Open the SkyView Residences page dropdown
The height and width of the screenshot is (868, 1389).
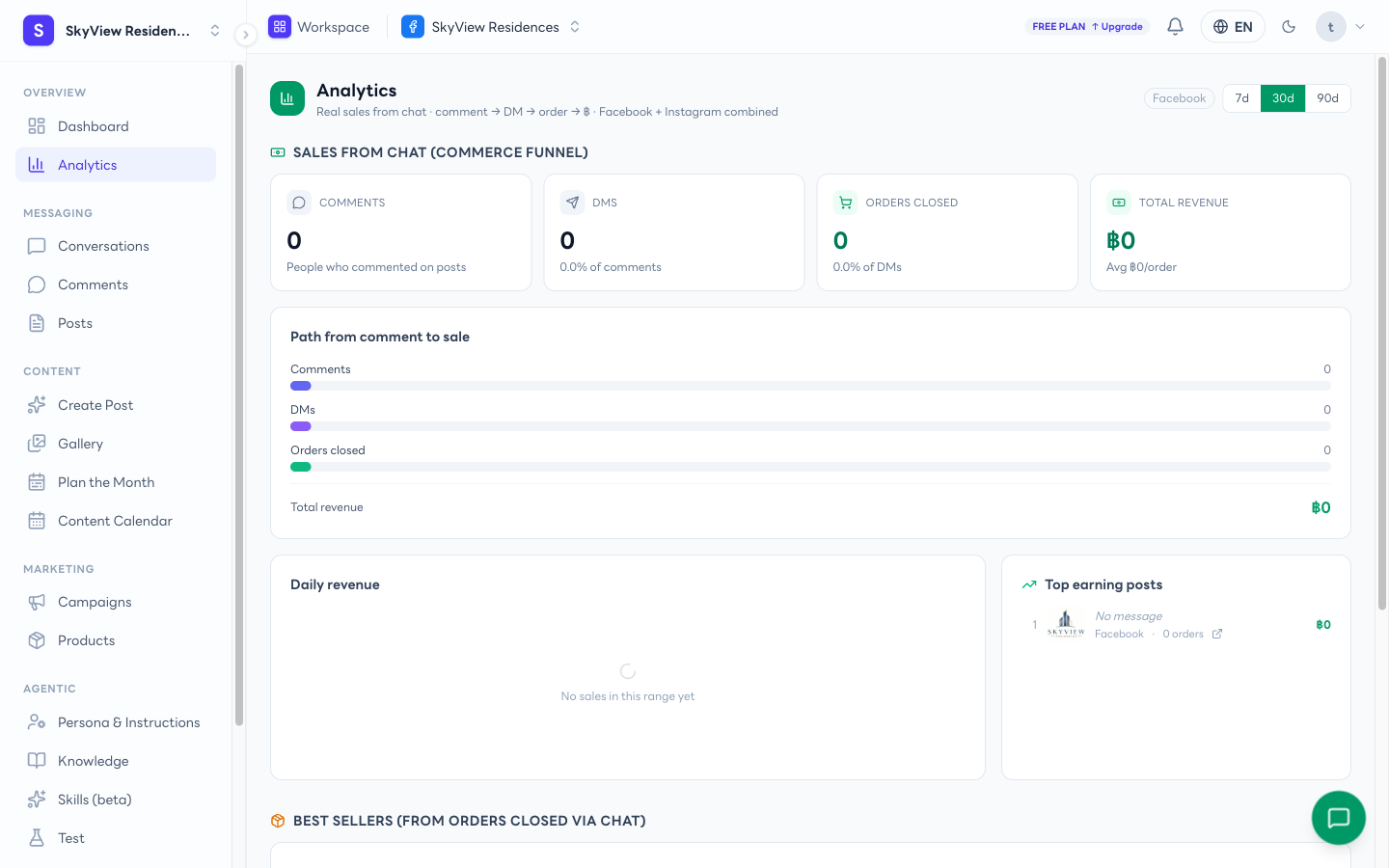coord(491,27)
